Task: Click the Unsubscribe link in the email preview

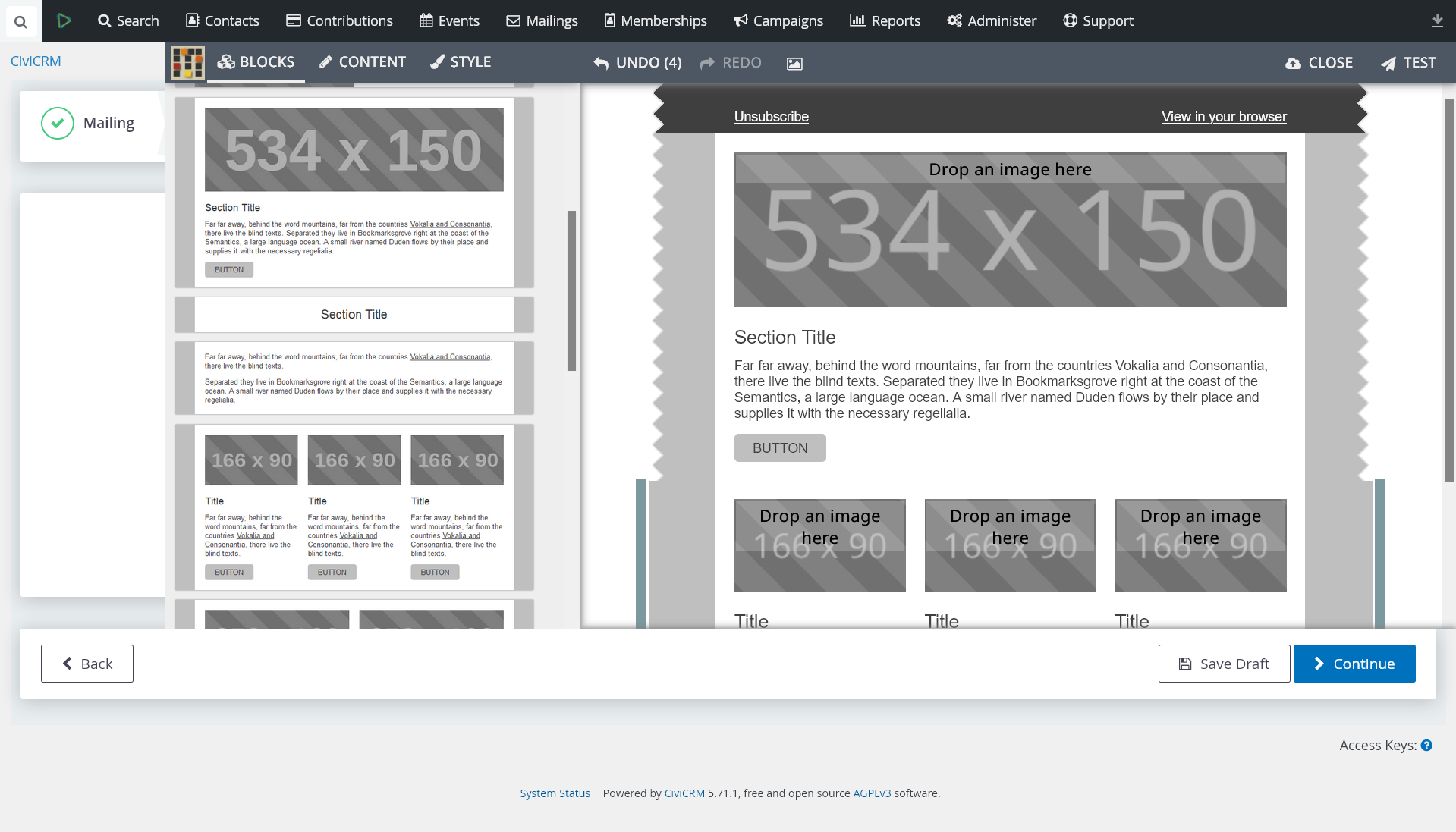Action: pyautogui.click(x=771, y=116)
